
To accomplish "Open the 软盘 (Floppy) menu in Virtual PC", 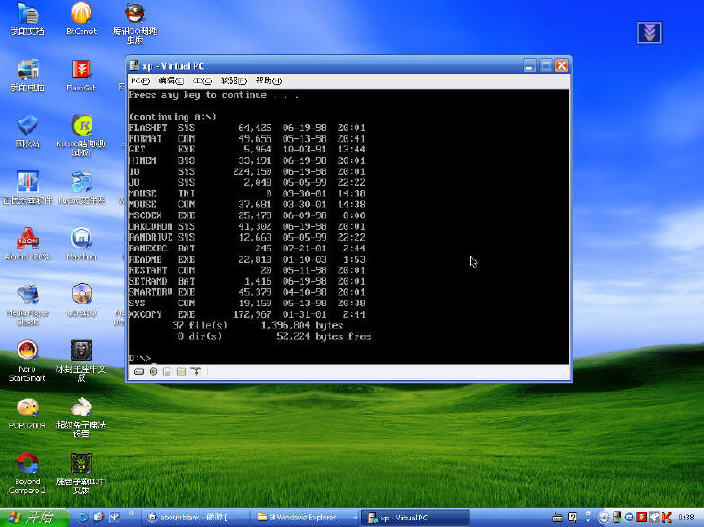I will click(x=233, y=81).
